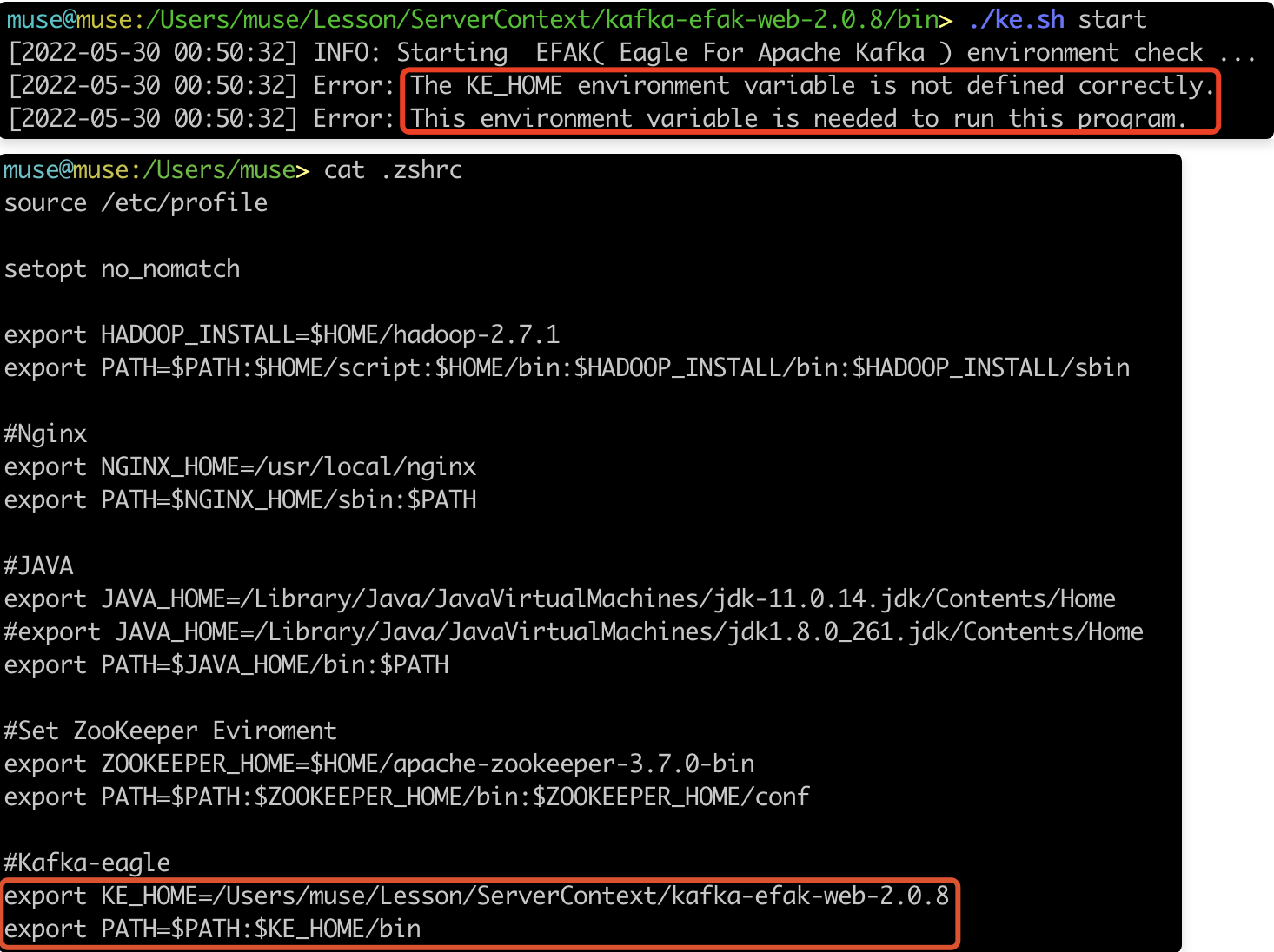Image resolution: width=1274 pixels, height=952 pixels.
Task: Select the ZOOKEEPER_HOME apache-zookeeper-3.7.0-bin line
Action: 379,764
